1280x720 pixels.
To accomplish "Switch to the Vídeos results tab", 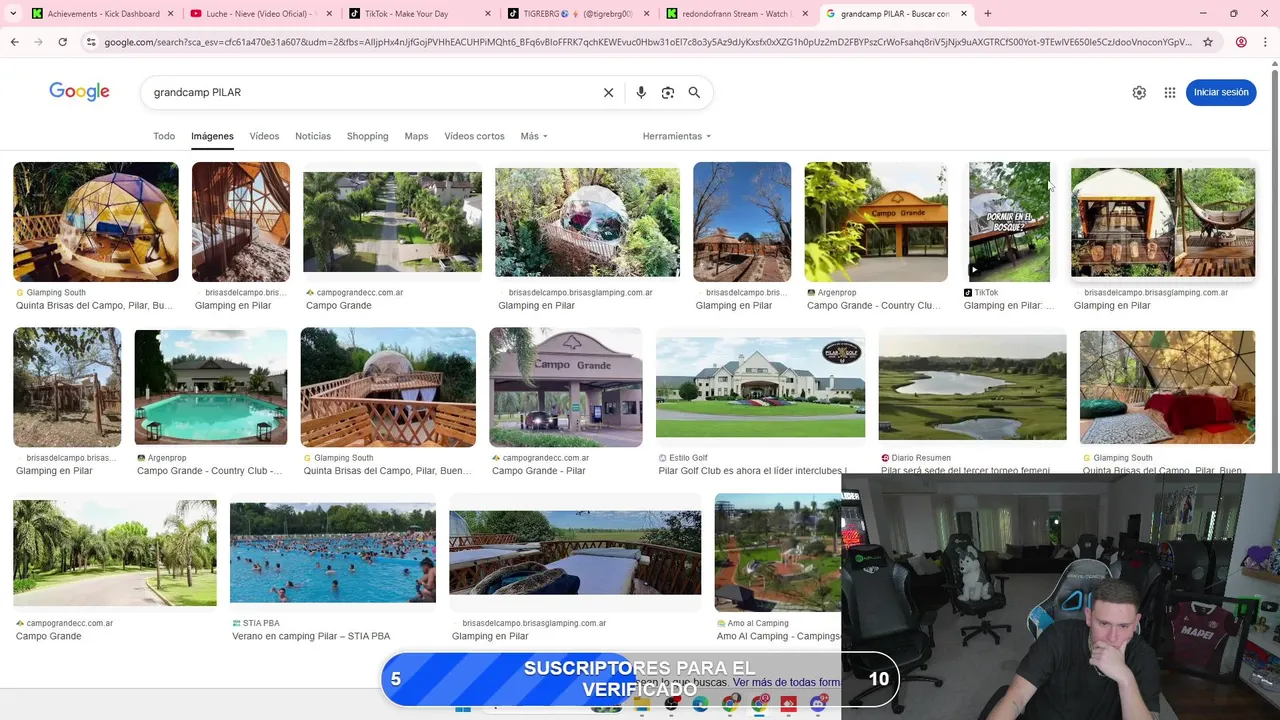I will click(264, 136).
